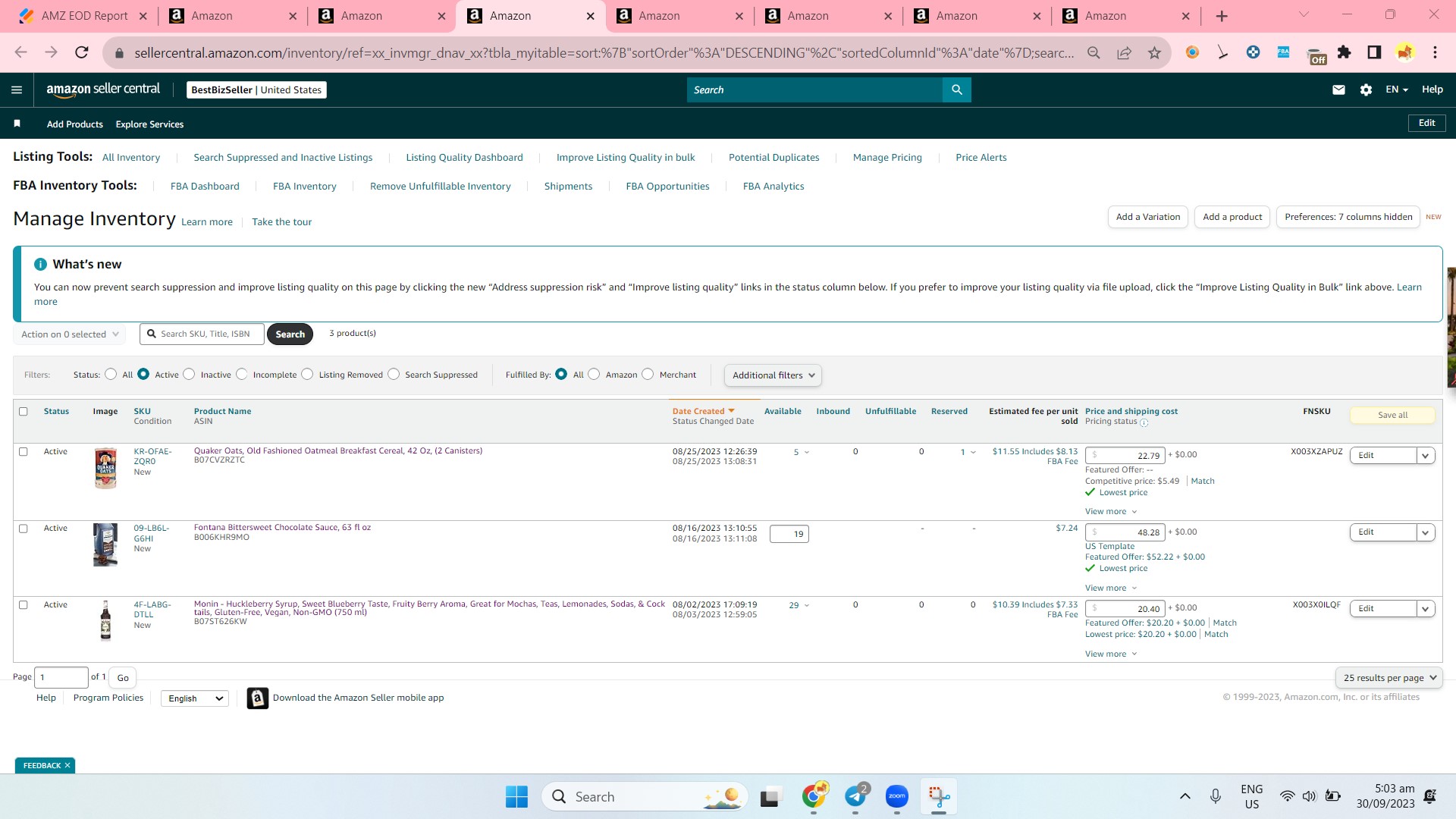The width and height of the screenshot is (1456, 819).
Task: Sort by the Date Created column header
Action: (703, 412)
